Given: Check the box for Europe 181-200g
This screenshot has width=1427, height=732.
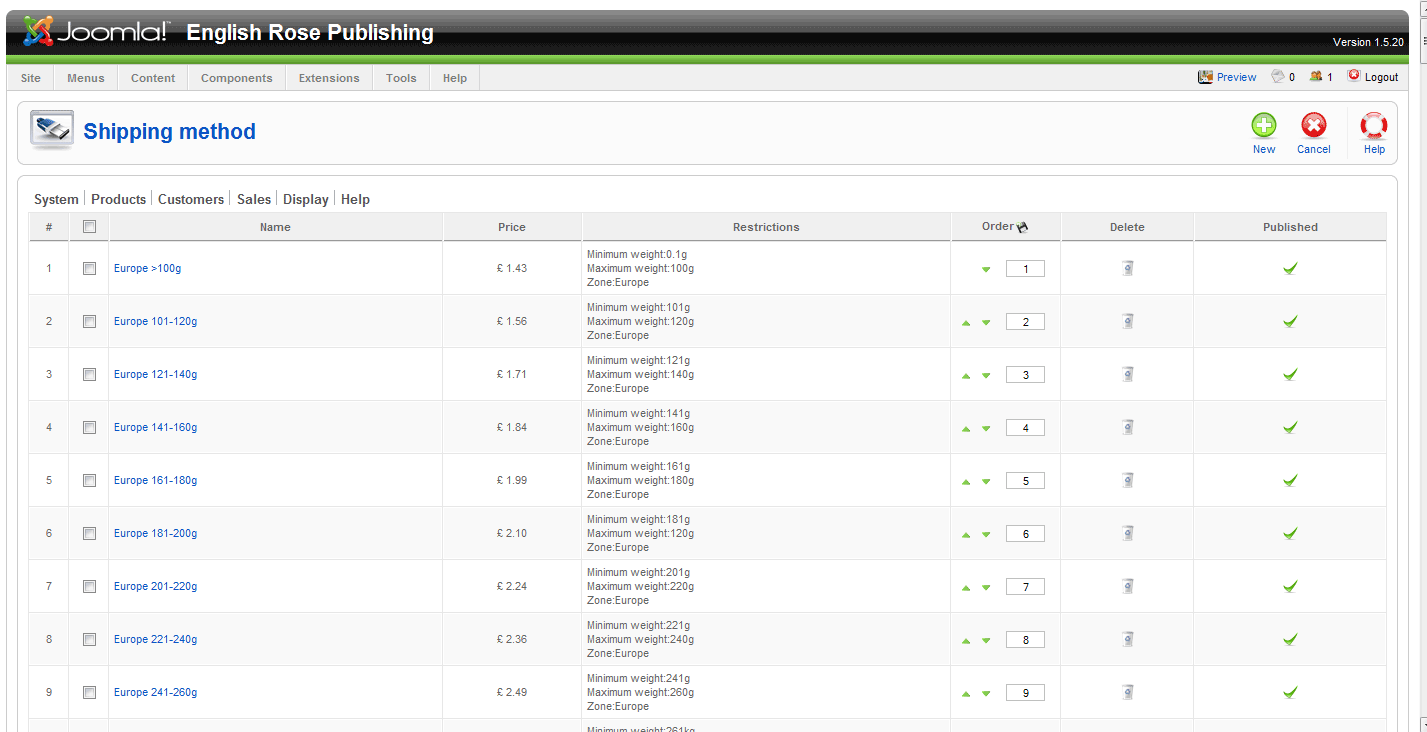Looking at the screenshot, I should tap(89, 533).
